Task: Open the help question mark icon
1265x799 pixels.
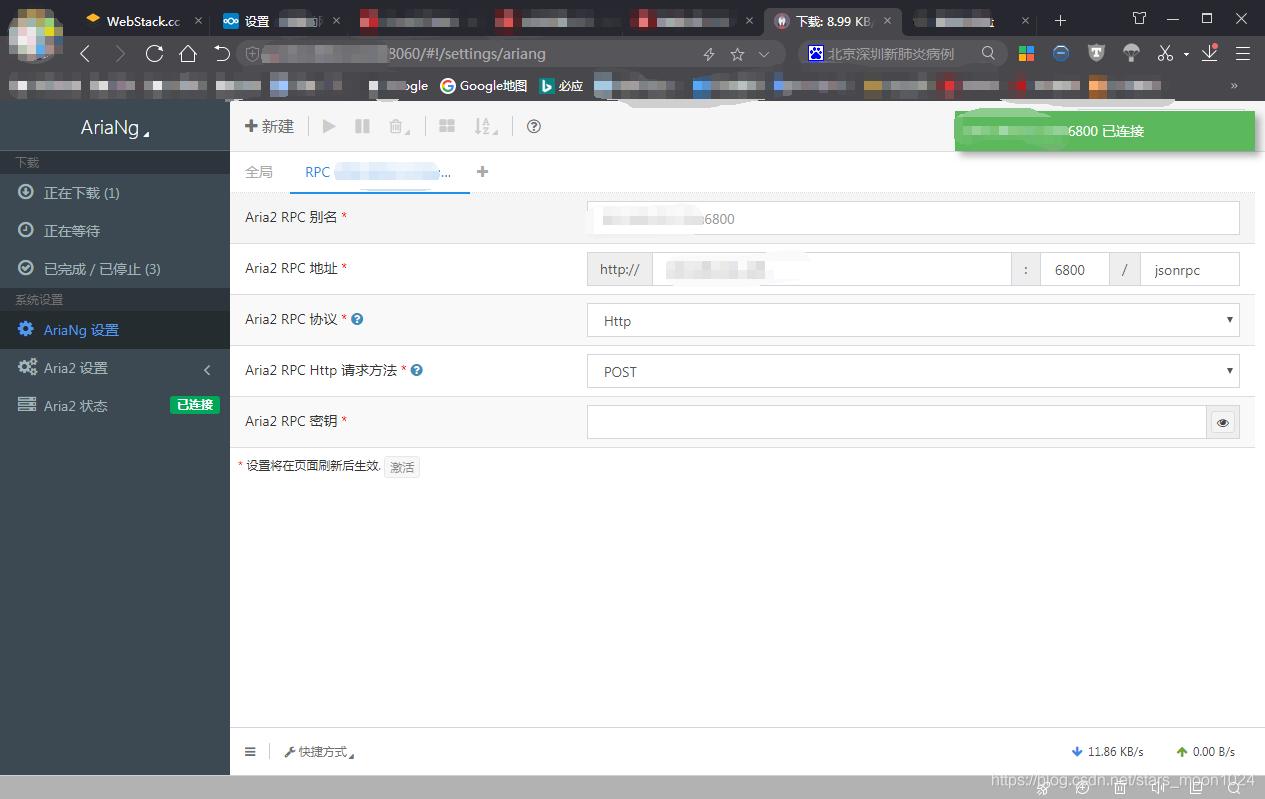Action: pyautogui.click(x=533, y=126)
